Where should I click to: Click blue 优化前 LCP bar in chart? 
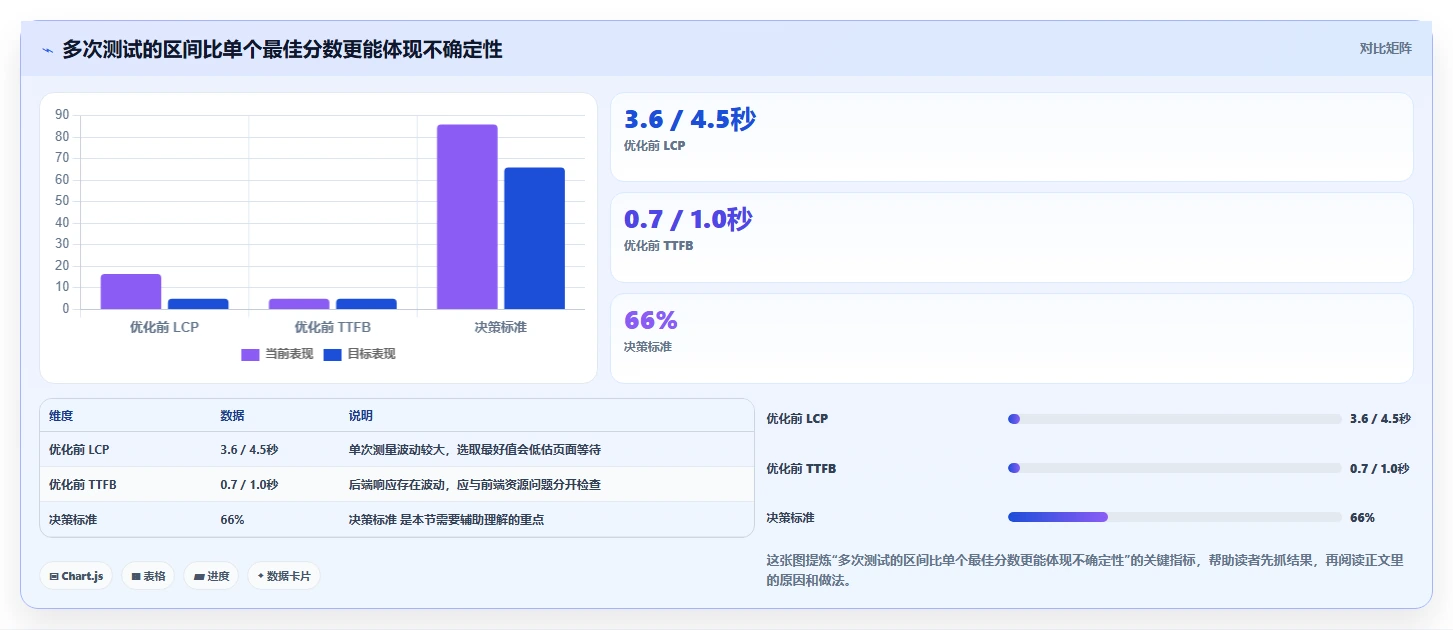point(198,304)
